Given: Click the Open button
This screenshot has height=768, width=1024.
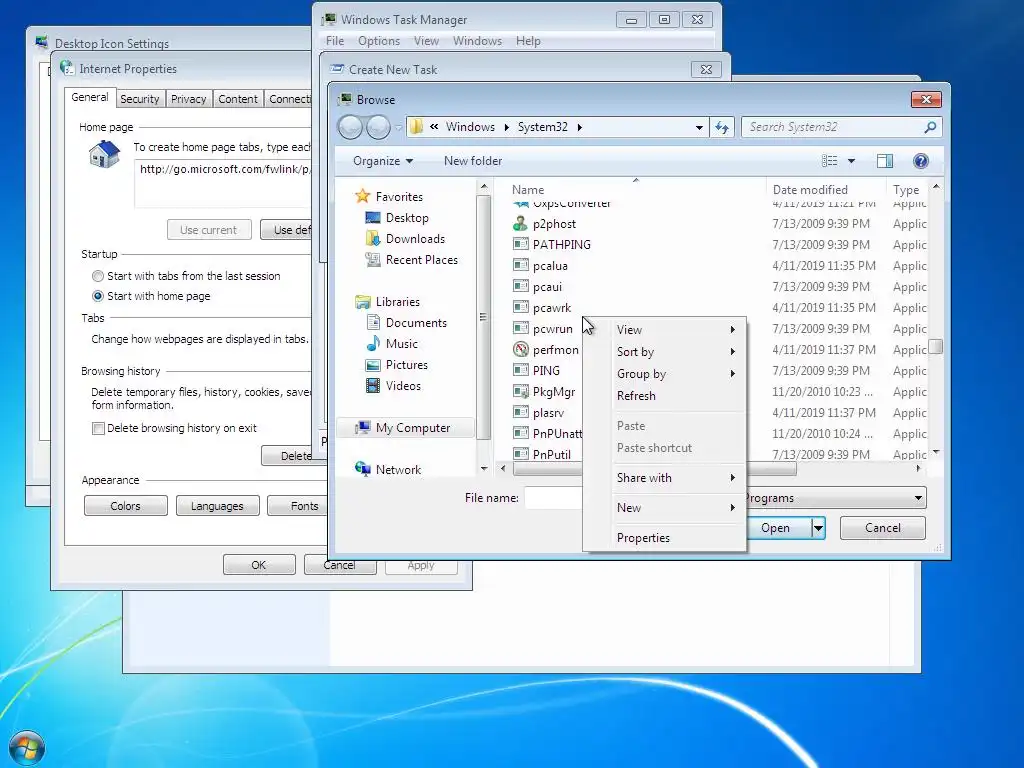Looking at the screenshot, I should pos(776,528).
